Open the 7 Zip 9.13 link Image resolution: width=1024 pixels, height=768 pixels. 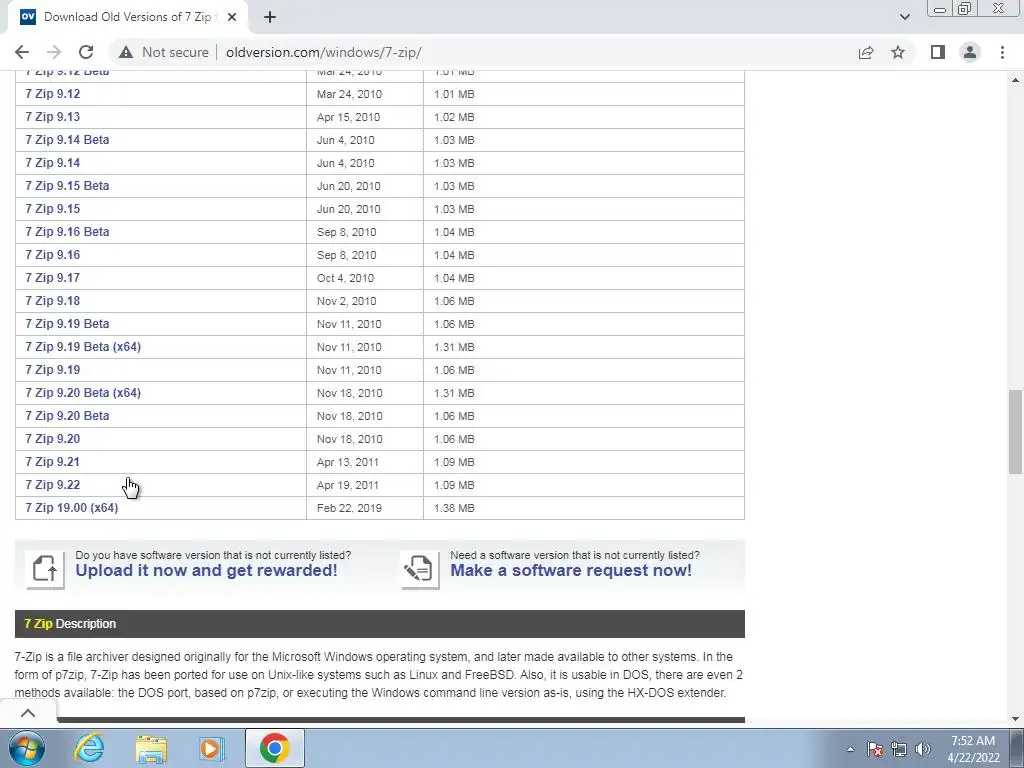[x=53, y=117]
